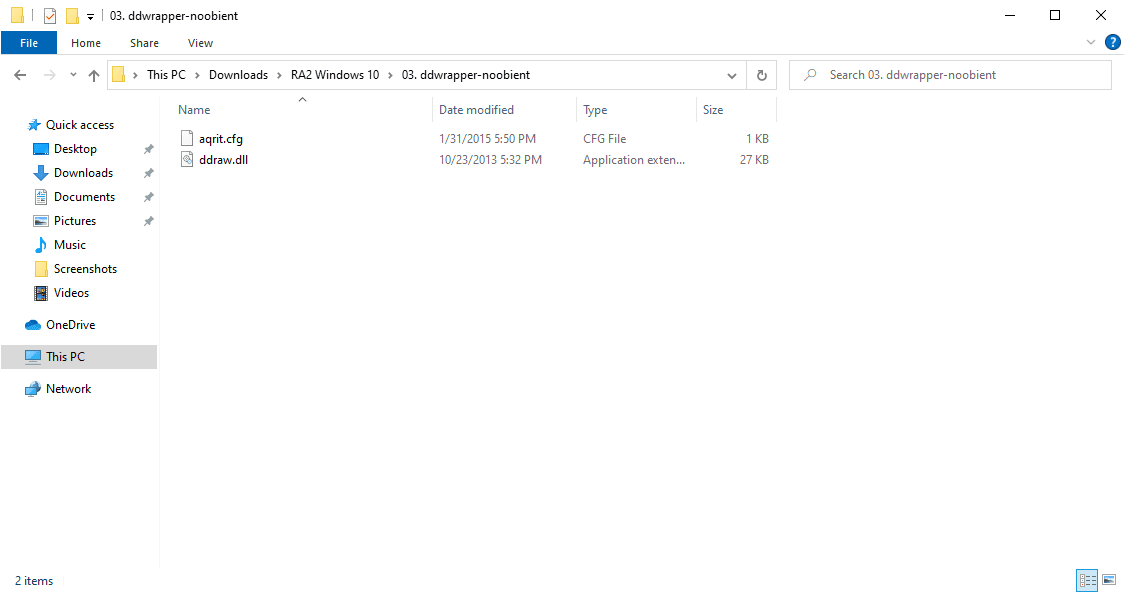1125x593 pixels.
Task: Go back to previous folder
Action: pos(20,75)
